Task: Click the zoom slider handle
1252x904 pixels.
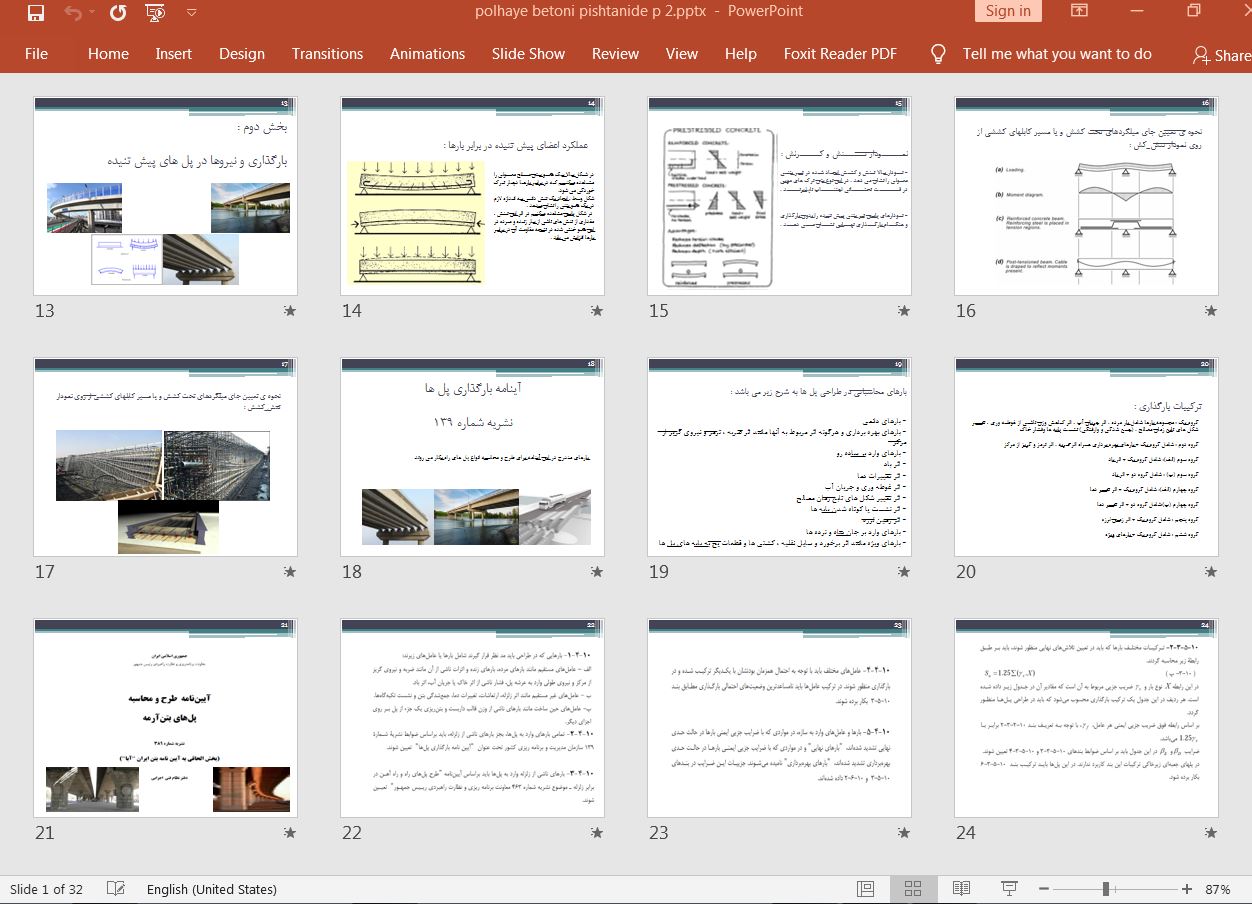Action: pyautogui.click(x=1106, y=889)
